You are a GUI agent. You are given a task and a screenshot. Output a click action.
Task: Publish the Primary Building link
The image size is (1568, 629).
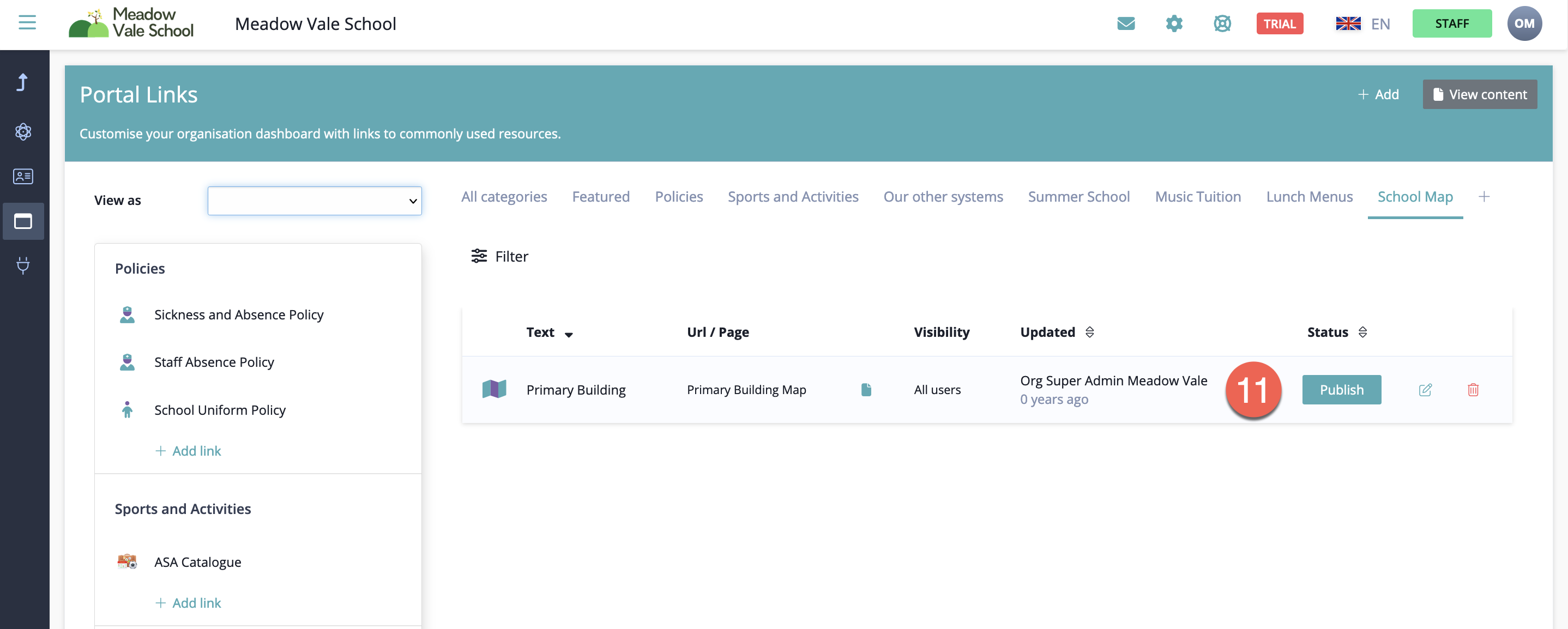(1341, 390)
